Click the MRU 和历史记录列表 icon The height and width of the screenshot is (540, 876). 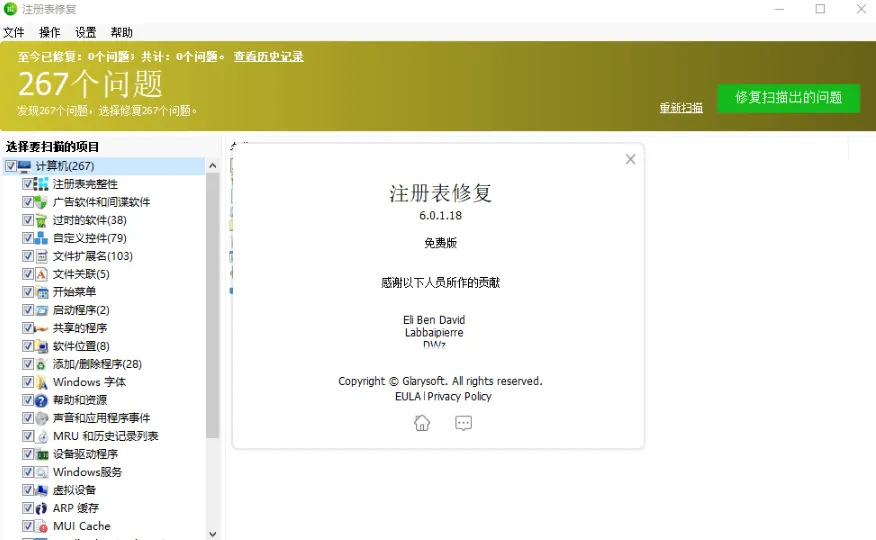41,436
